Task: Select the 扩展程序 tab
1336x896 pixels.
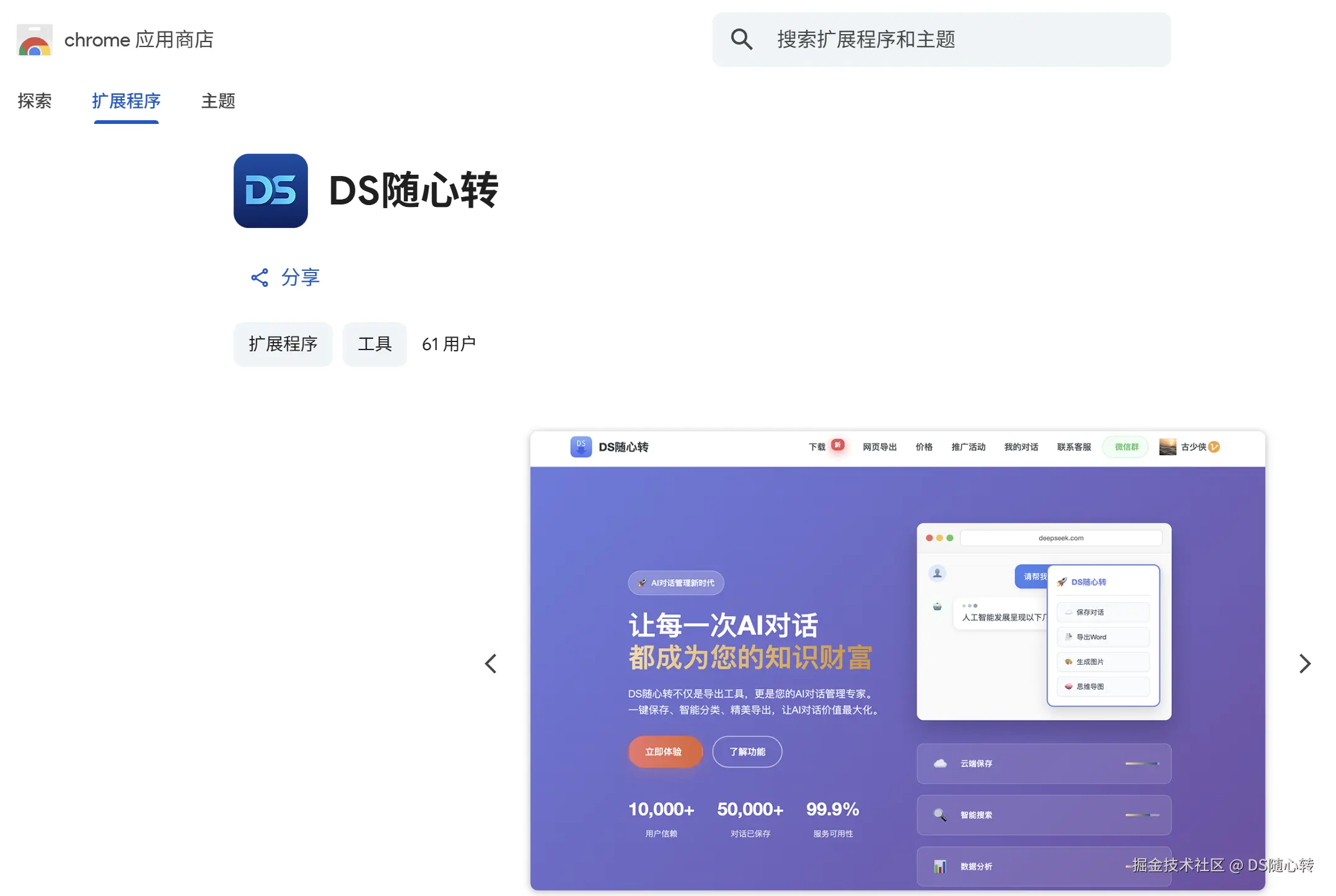Action: [126, 101]
